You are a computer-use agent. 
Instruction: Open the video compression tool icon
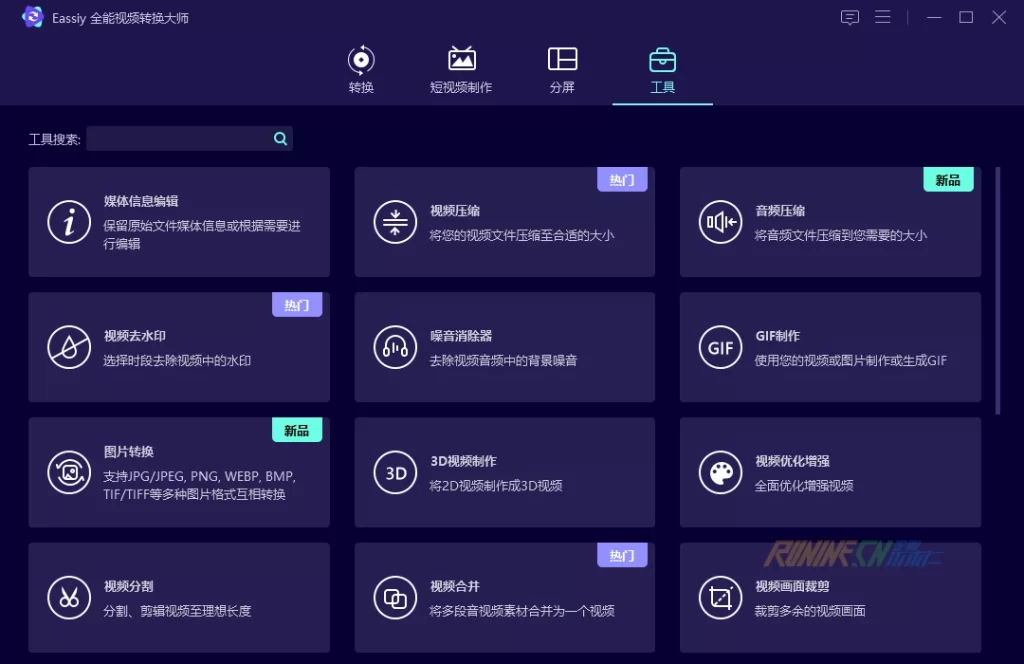[395, 222]
